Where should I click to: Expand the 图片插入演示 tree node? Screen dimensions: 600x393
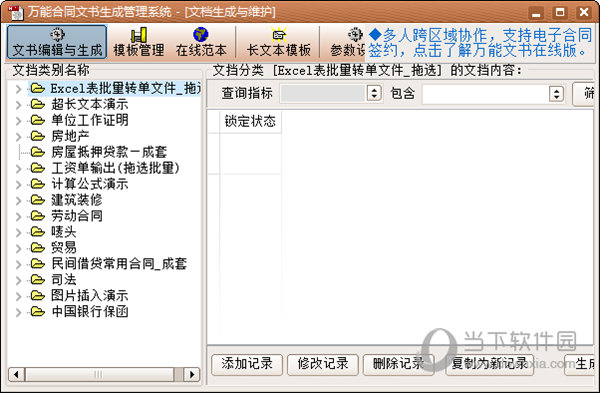point(18,296)
